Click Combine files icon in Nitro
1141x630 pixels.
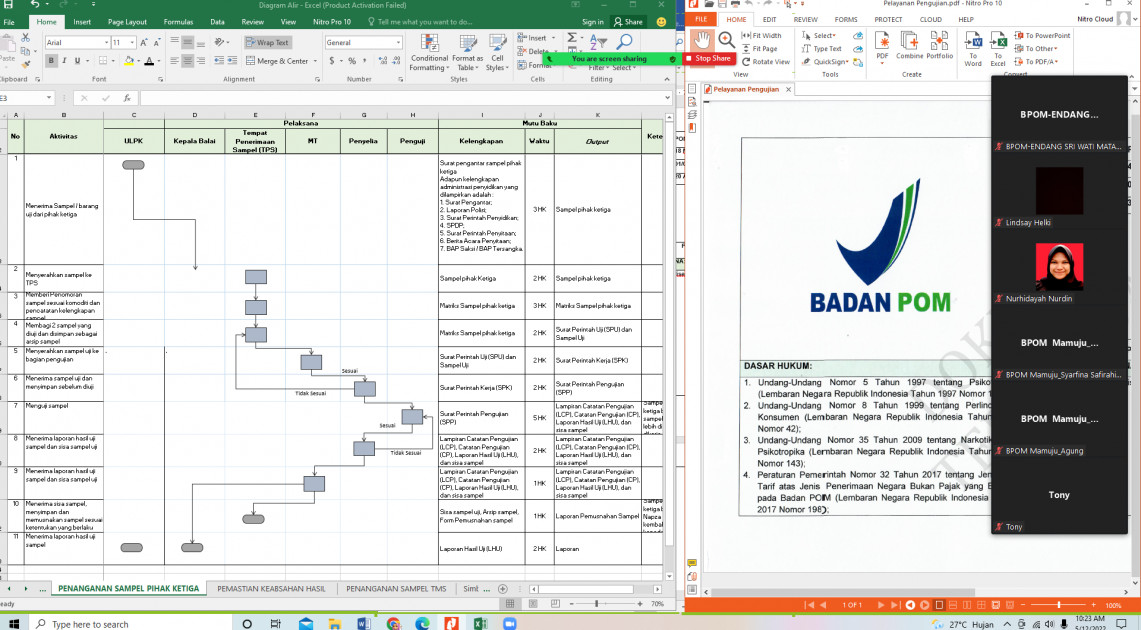click(909, 45)
